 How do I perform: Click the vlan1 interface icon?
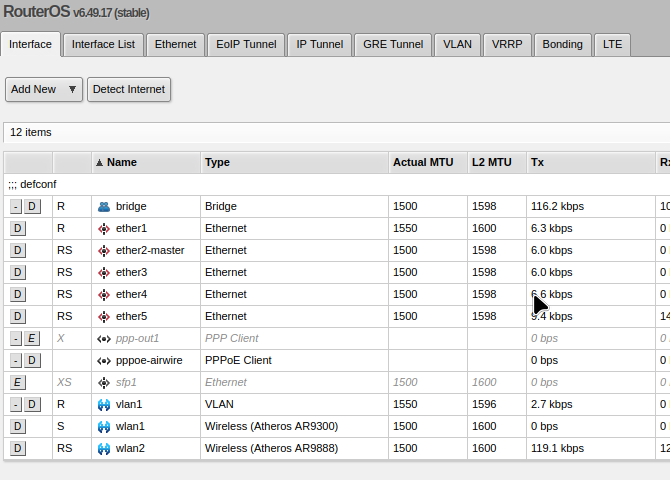tap(104, 405)
